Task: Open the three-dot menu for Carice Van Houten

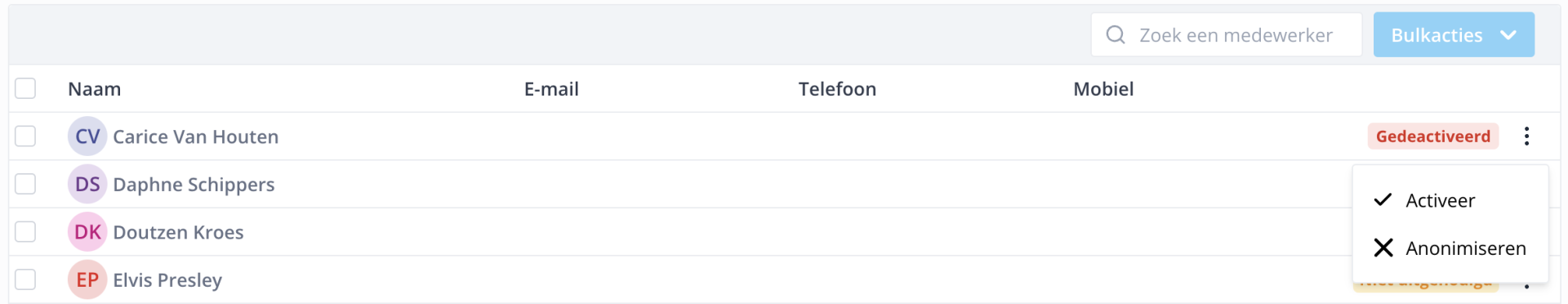Action: pos(1526,136)
